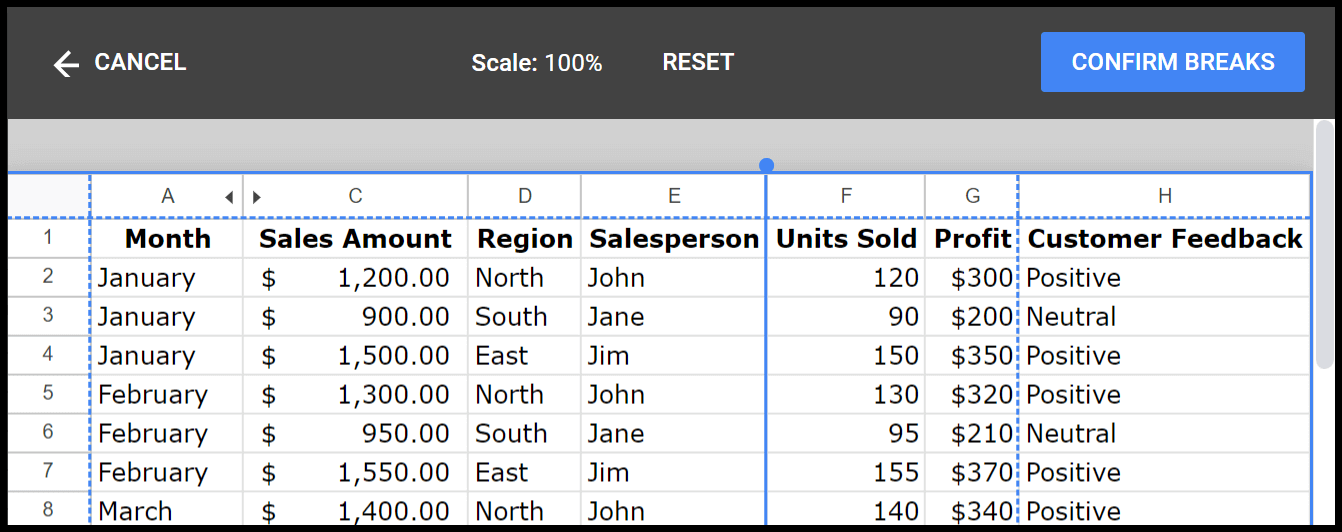The width and height of the screenshot is (1342, 532).
Task: Click the $320 profit cell
Action: click(972, 394)
